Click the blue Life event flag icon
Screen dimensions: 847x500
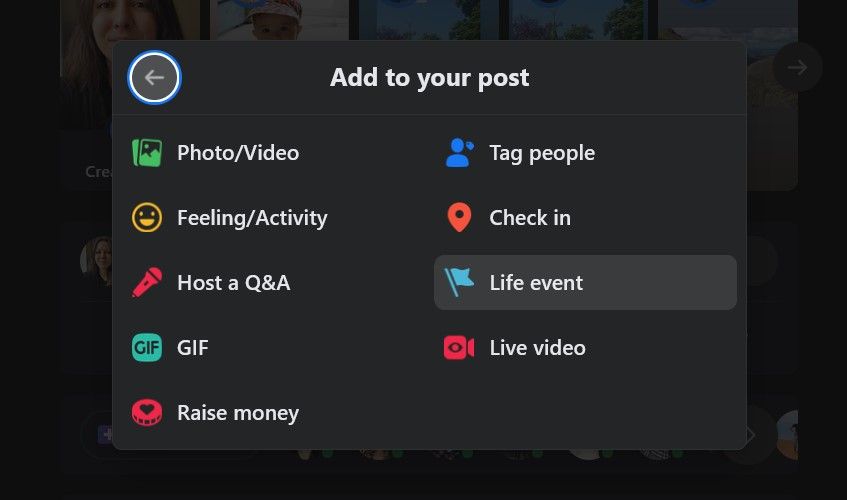click(459, 282)
